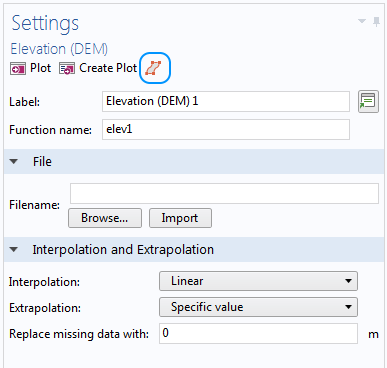Screen dimensions: 387x368
Task: Open the Extrapolation dropdown showing Specific value
Action: (258, 307)
